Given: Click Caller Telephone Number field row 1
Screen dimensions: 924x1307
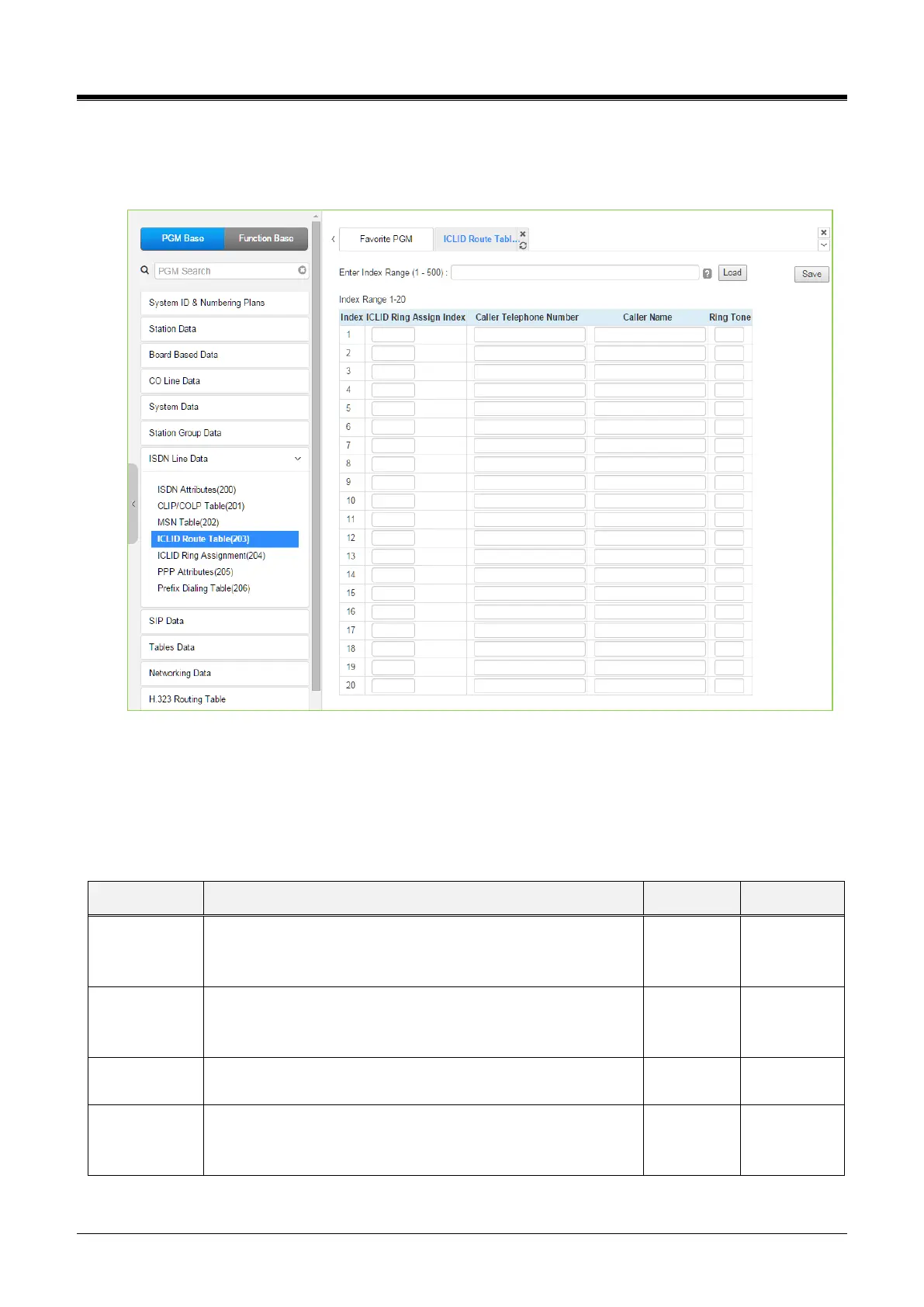Looking at the screenshot, I should pos(530,335).
